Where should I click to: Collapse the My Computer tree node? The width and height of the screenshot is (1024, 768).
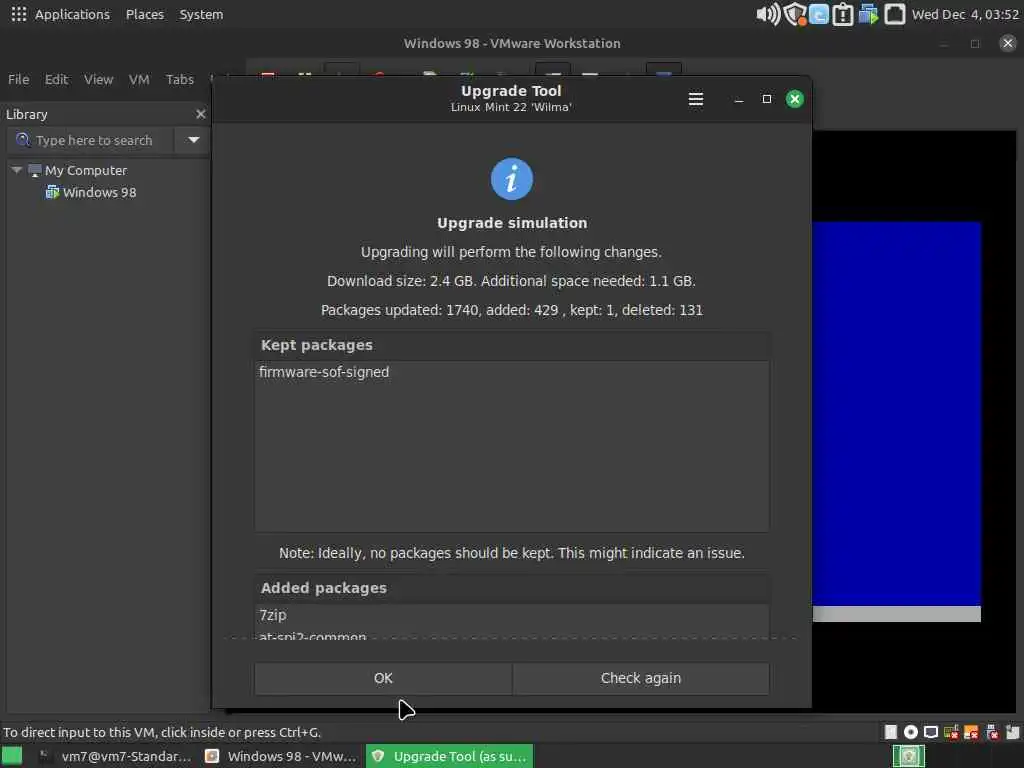16,170
